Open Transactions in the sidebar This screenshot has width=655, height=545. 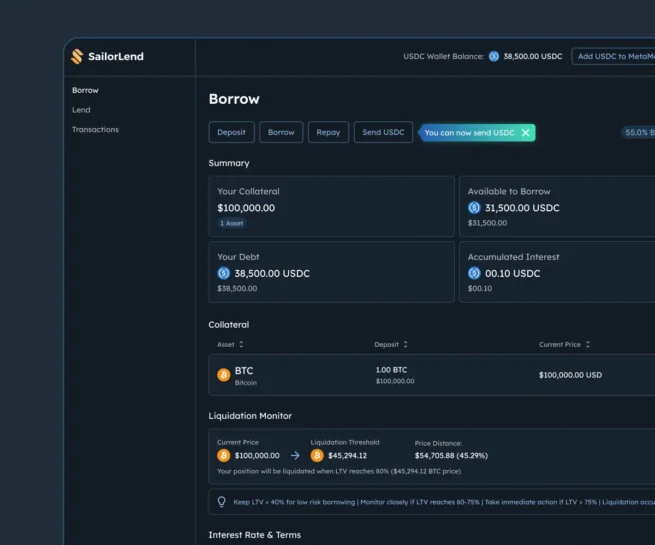tap(95, 129)
